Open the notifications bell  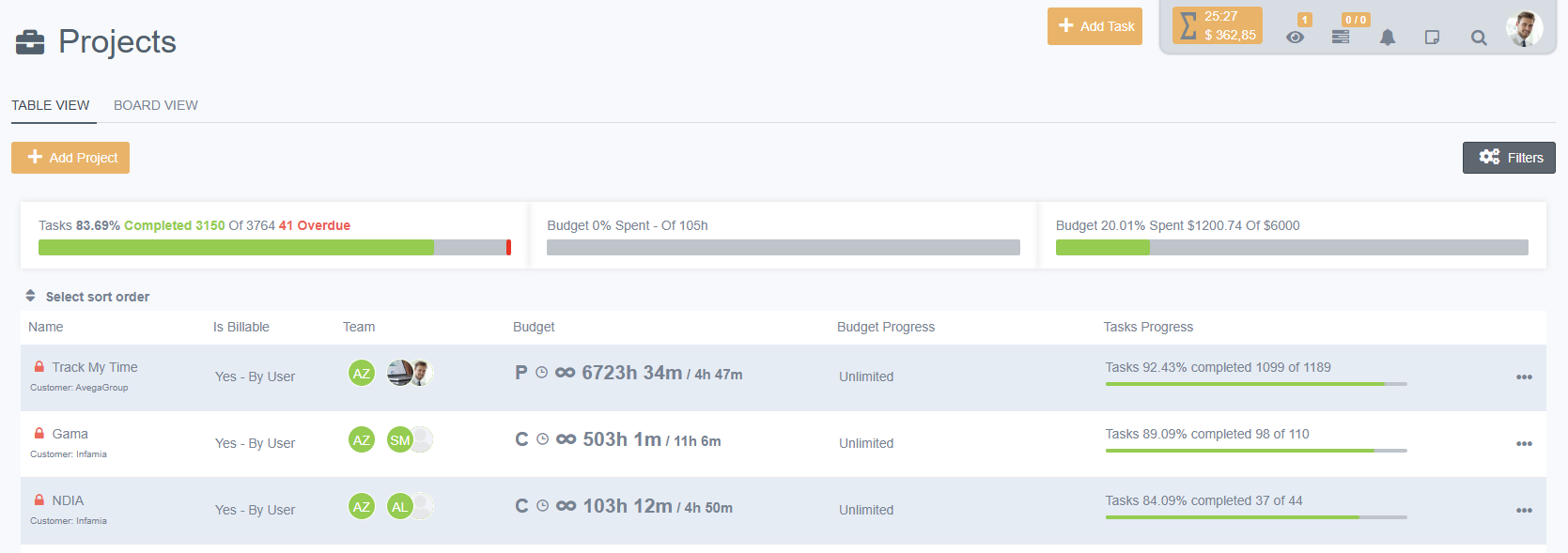[1387, 38]
